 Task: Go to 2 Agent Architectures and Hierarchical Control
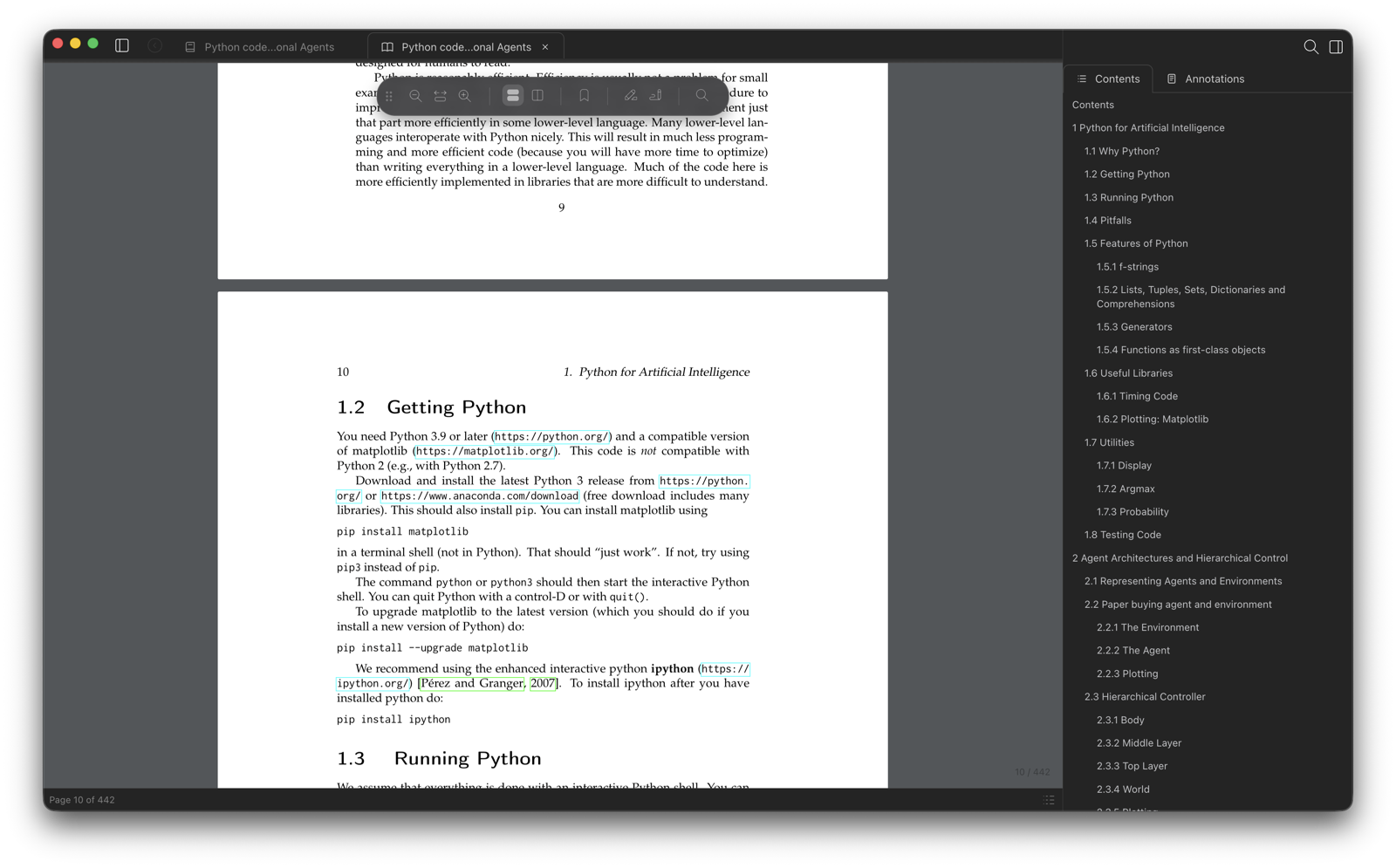point(1180,558)
